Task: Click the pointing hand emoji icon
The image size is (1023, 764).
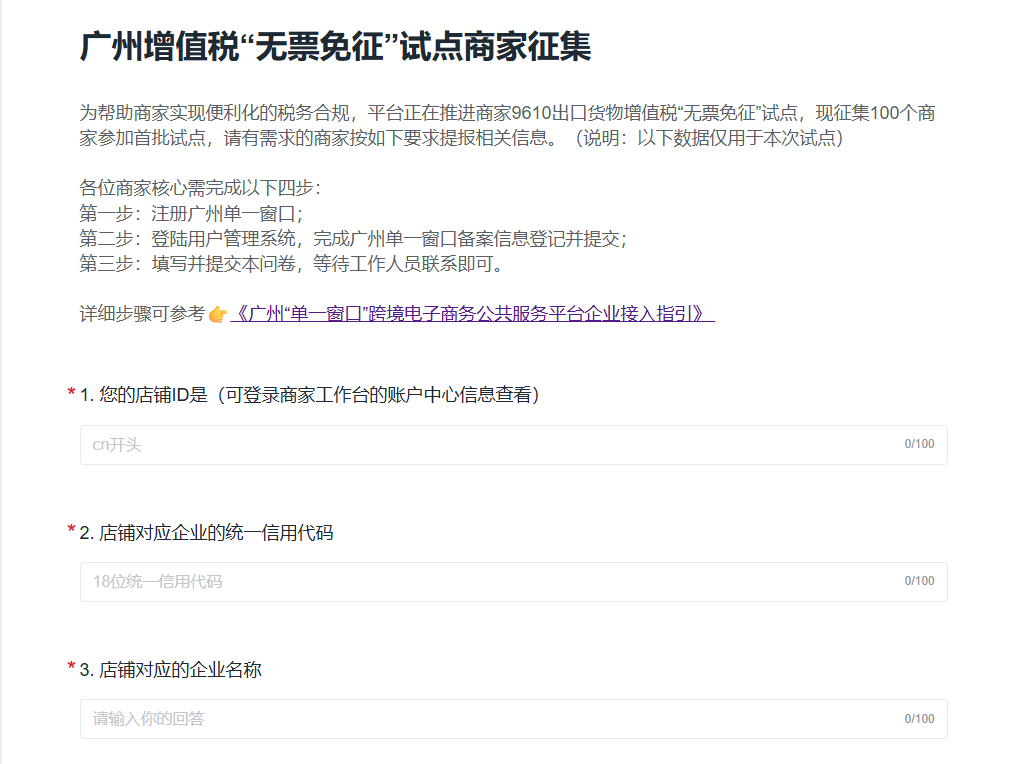Action: pyautogui.click(x=218, y=315)
